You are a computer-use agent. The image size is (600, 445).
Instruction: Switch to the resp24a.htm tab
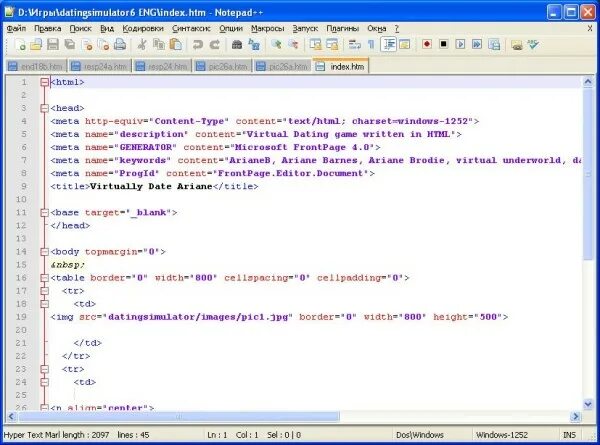tap(99, 66)
